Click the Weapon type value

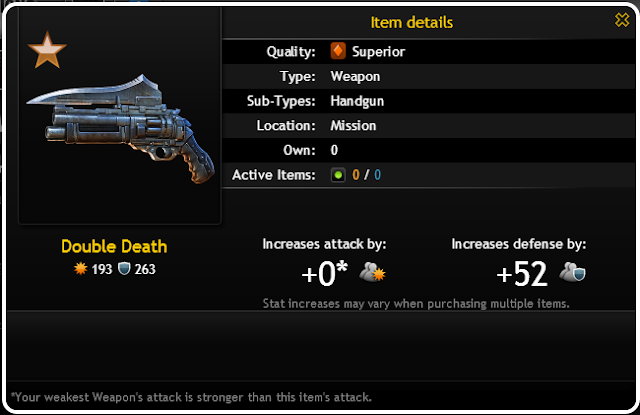355,76
